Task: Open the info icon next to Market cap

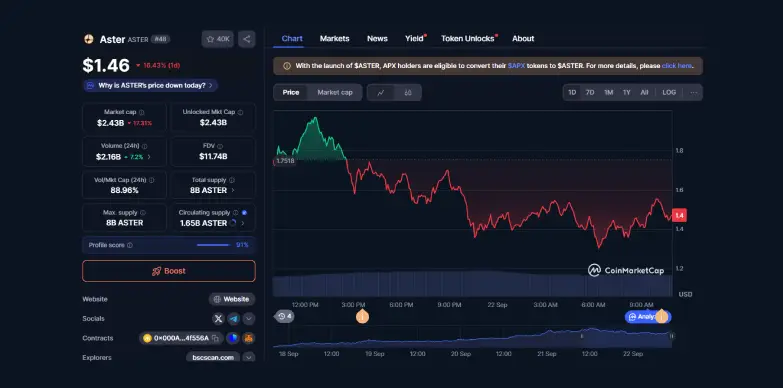Action: pyautogui.click(x=141, y=112)
